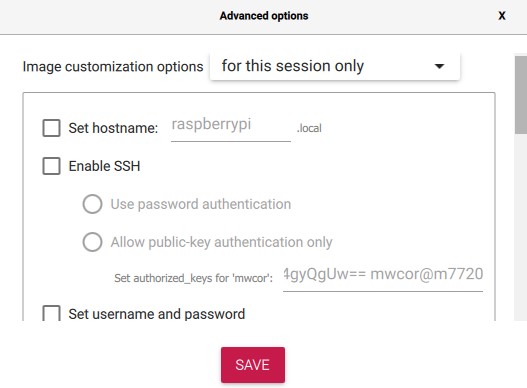The height and width of the screenshot is (388, 527).
Task: Close the Advanced options dialog with X
Action: click(x=501, y=16)
